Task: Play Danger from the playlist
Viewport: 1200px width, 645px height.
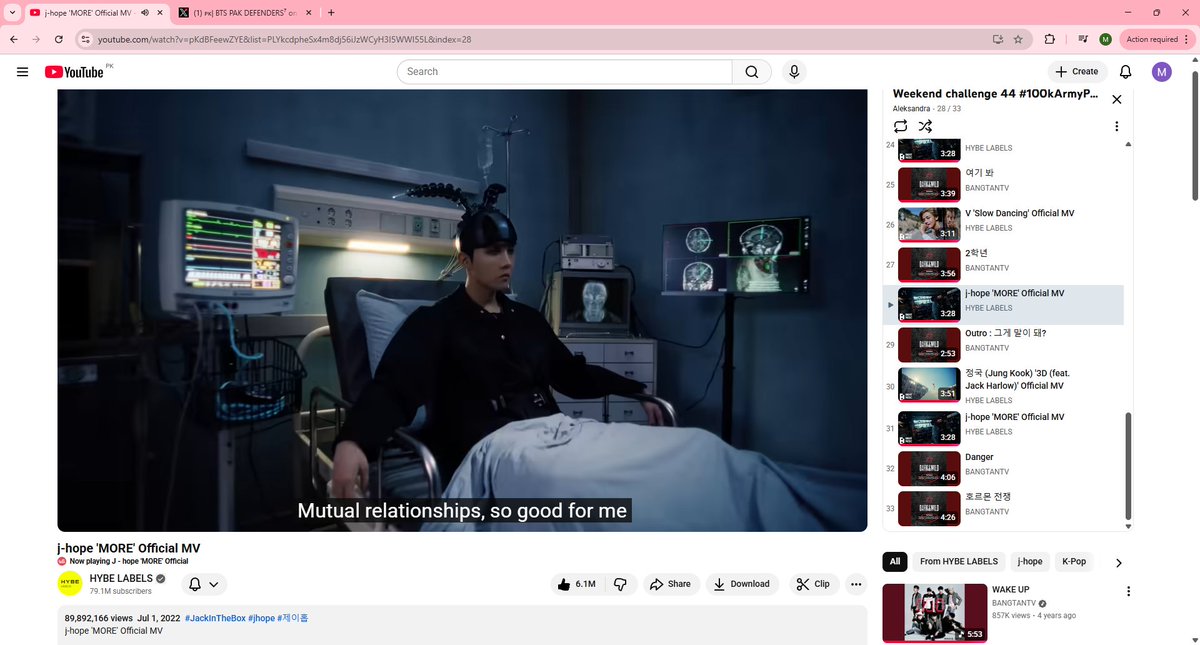Action: (x=1003, y=468)
